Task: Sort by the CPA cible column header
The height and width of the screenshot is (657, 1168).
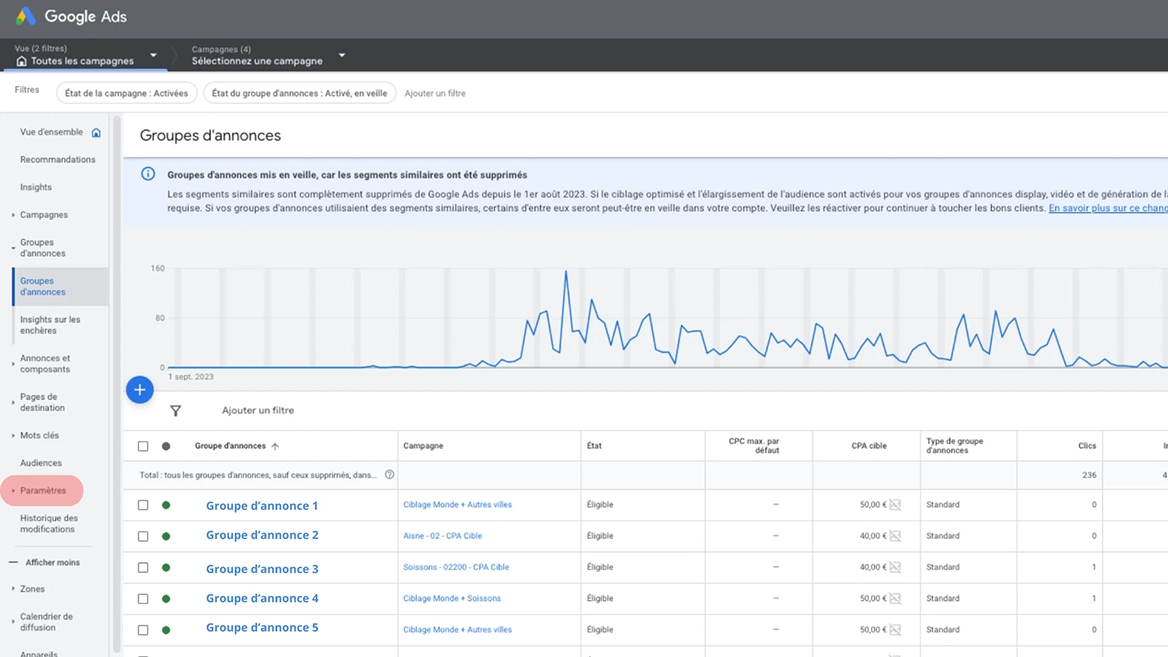Action: coord(869,445)
